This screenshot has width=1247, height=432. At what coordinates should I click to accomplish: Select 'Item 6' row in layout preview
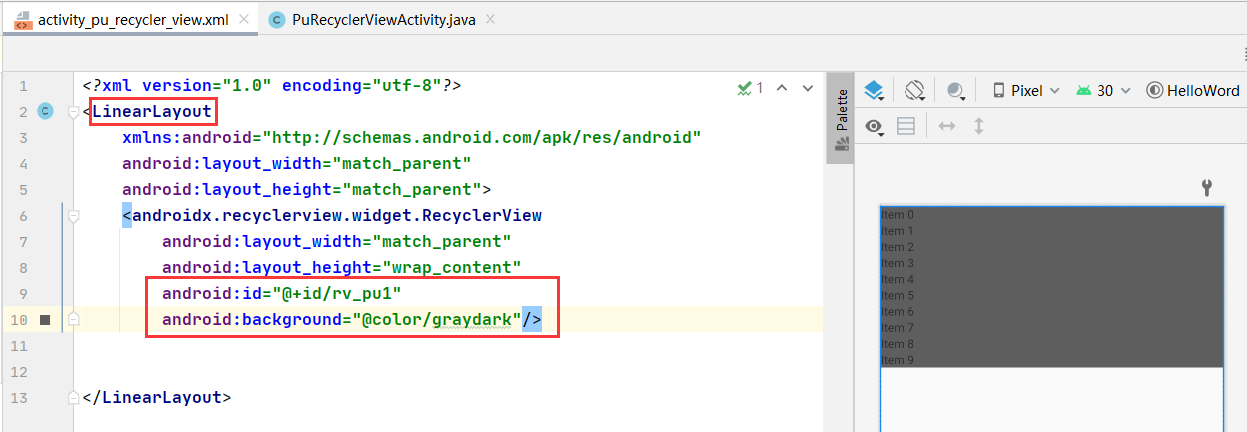(x=1051, y=312)
